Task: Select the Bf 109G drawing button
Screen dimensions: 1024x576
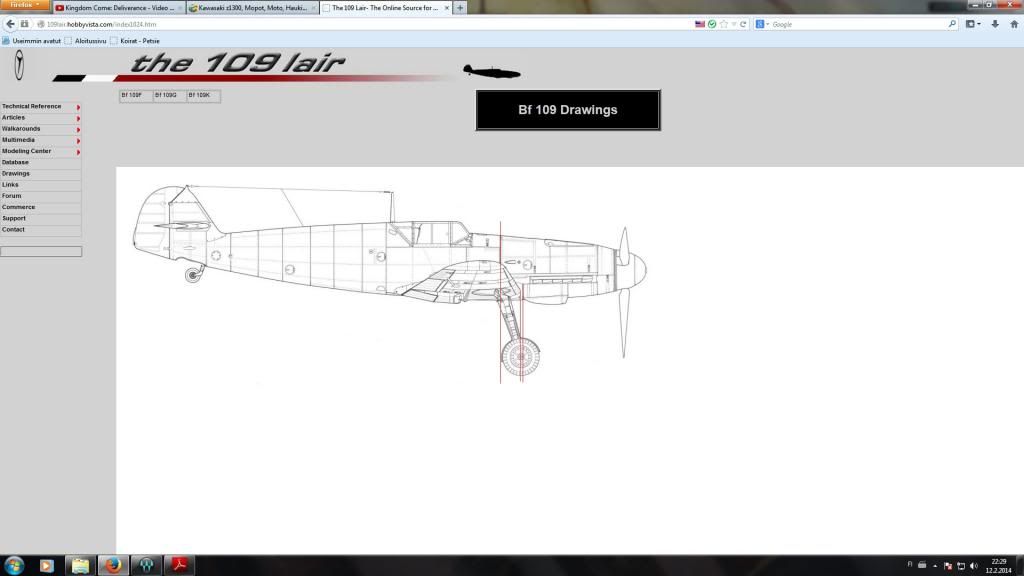Action: (x=169, y=96)
